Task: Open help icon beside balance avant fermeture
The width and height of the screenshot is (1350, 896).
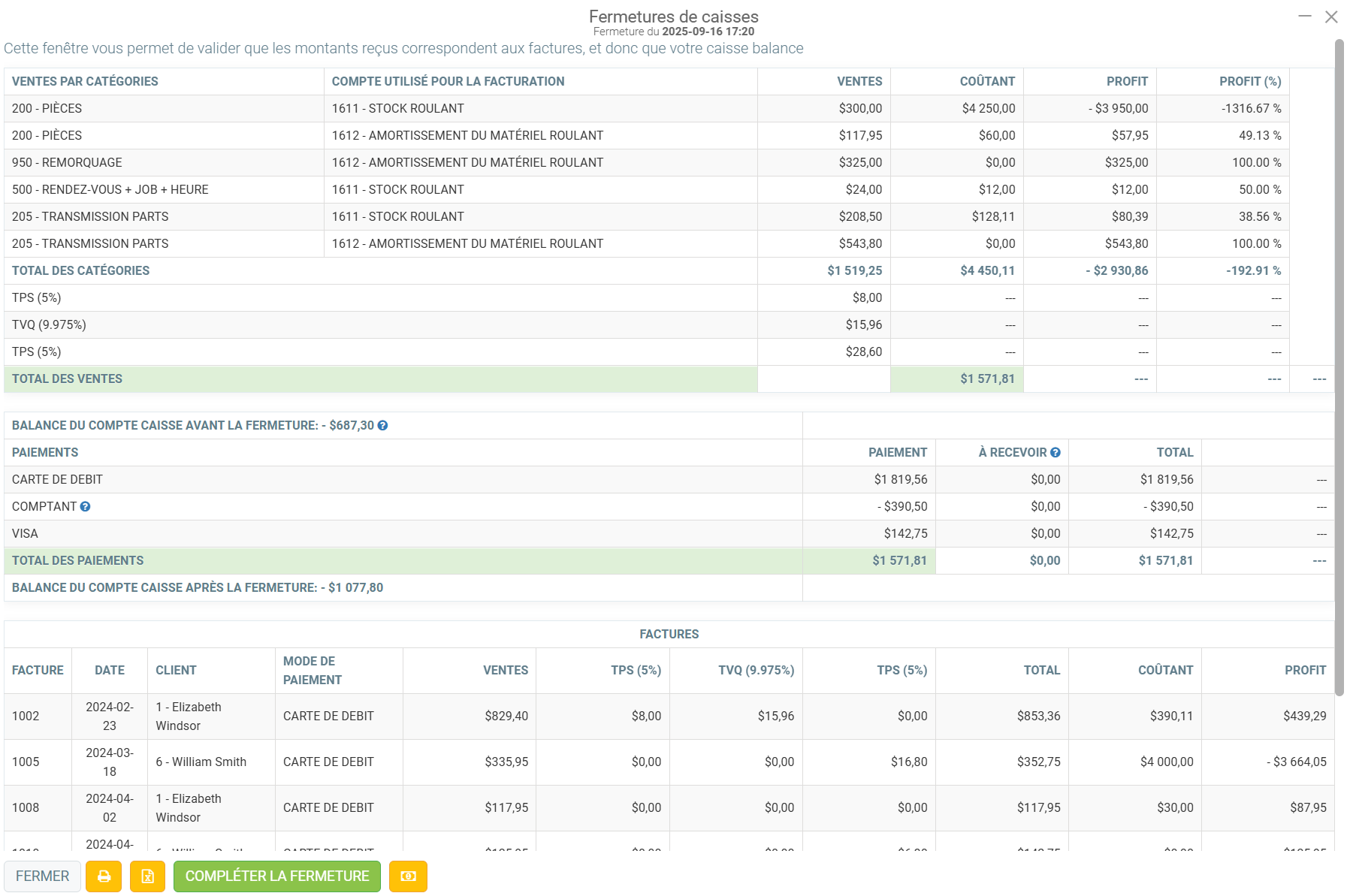Action: [x=382, y=426]
